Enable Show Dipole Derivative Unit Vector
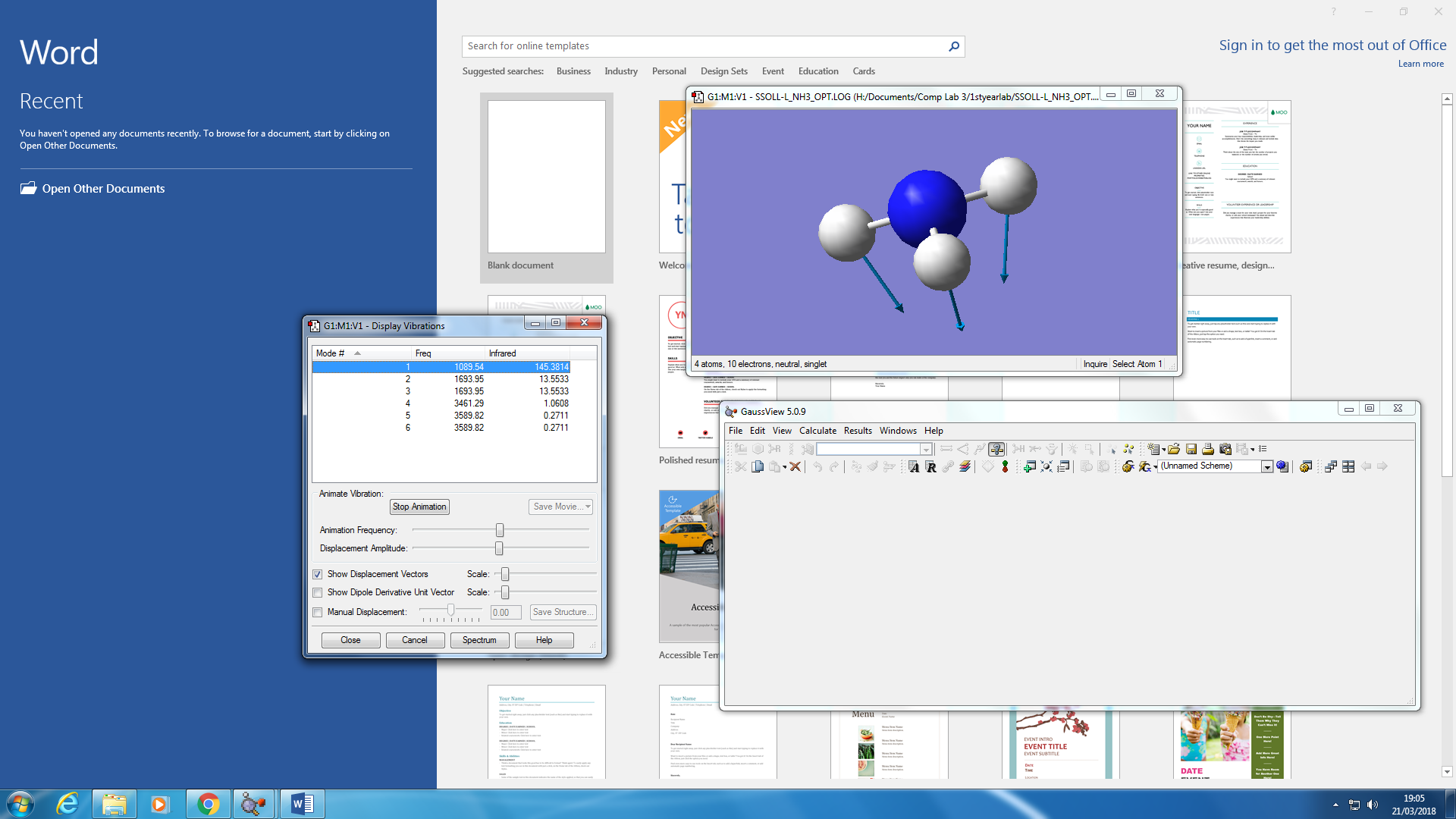 318,592
